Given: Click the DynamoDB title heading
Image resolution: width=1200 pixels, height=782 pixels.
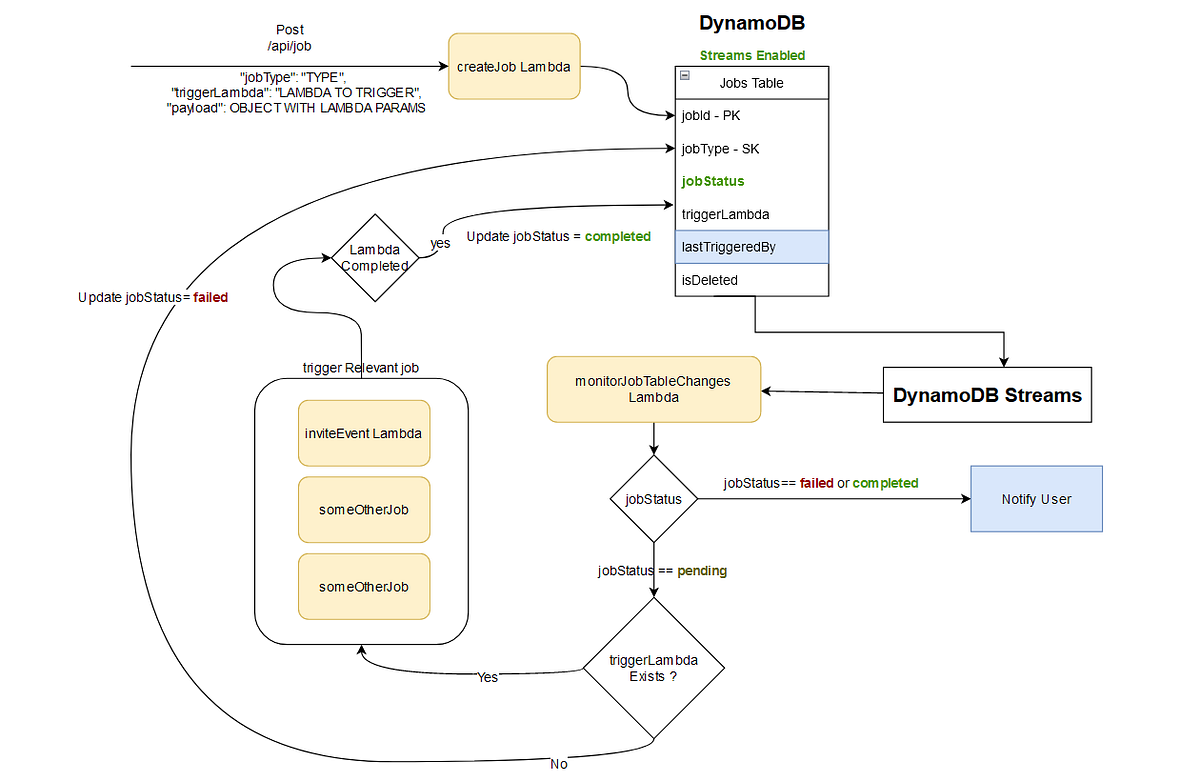Looking at the screenshot, I should 751,22.
